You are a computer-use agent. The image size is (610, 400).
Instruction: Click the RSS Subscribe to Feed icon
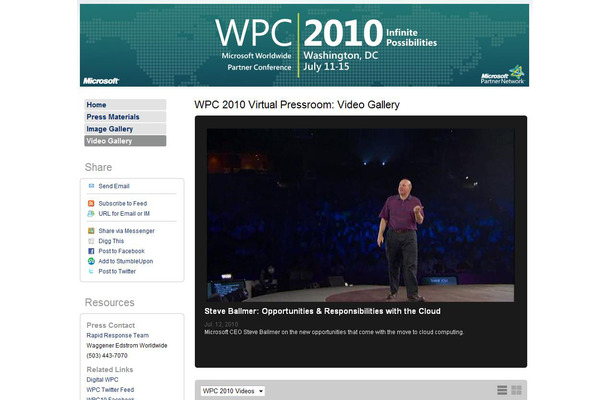91,203
